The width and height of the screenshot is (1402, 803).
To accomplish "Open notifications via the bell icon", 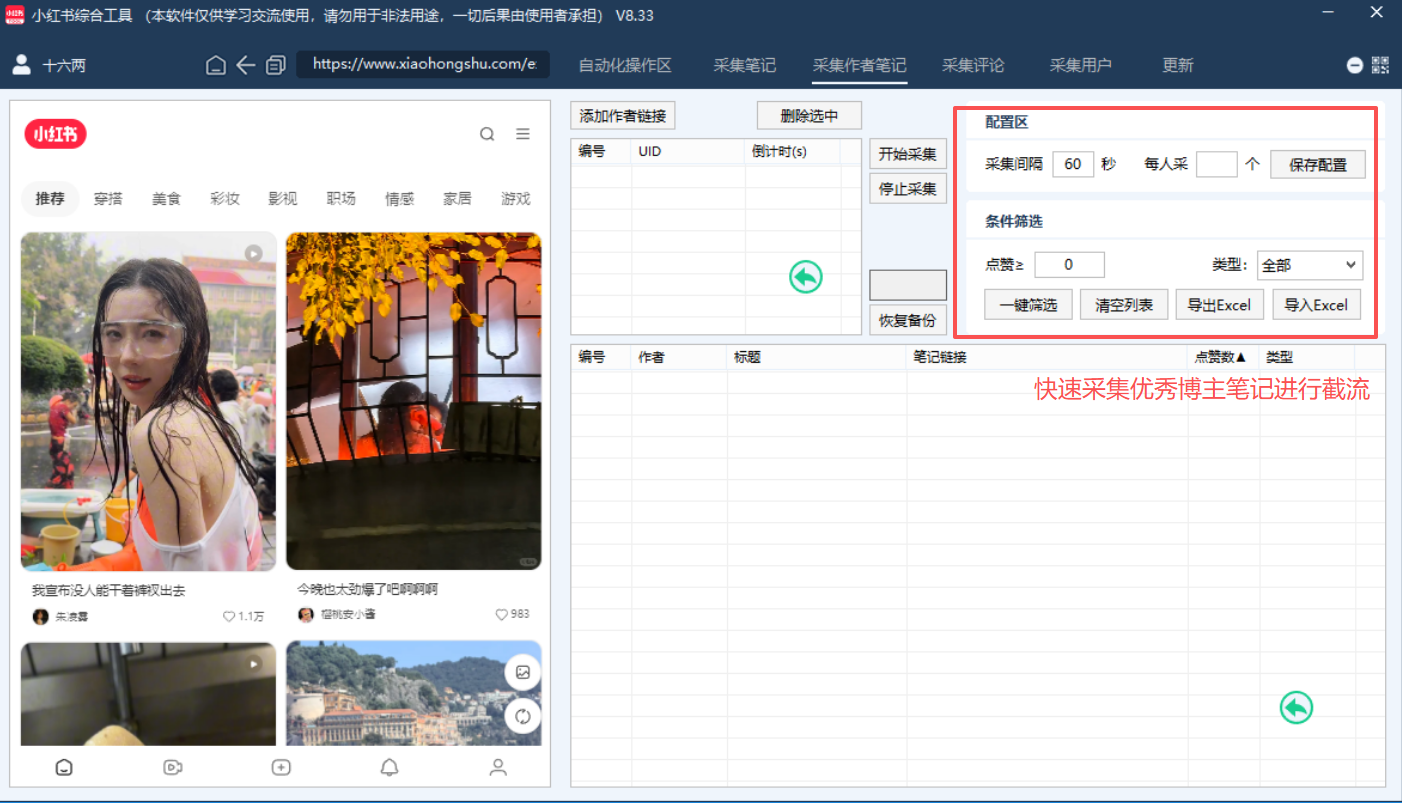I will click(x=390, y=767).
